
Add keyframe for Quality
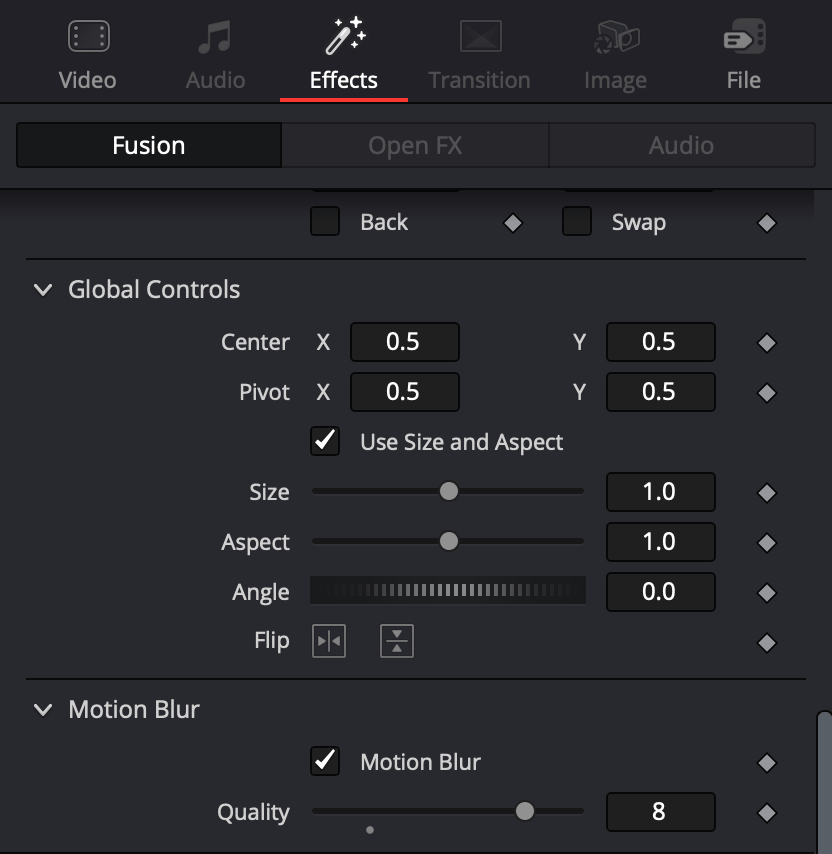(x=767, y=813)
